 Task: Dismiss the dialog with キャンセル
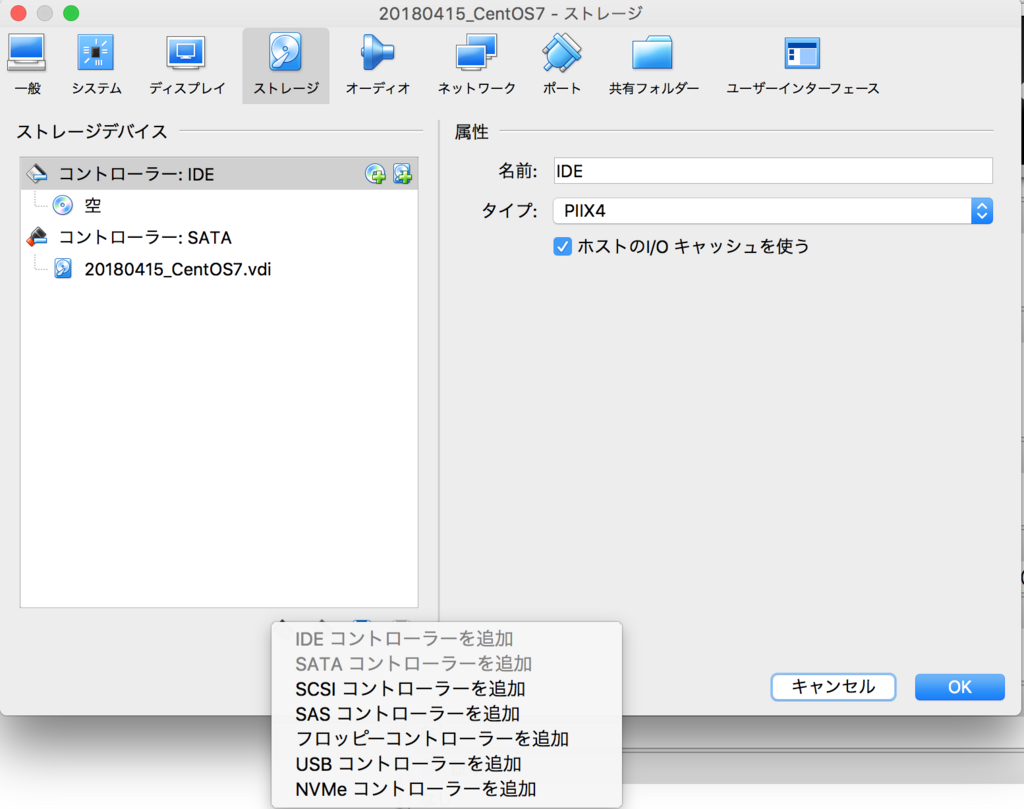tap(833, 687)
